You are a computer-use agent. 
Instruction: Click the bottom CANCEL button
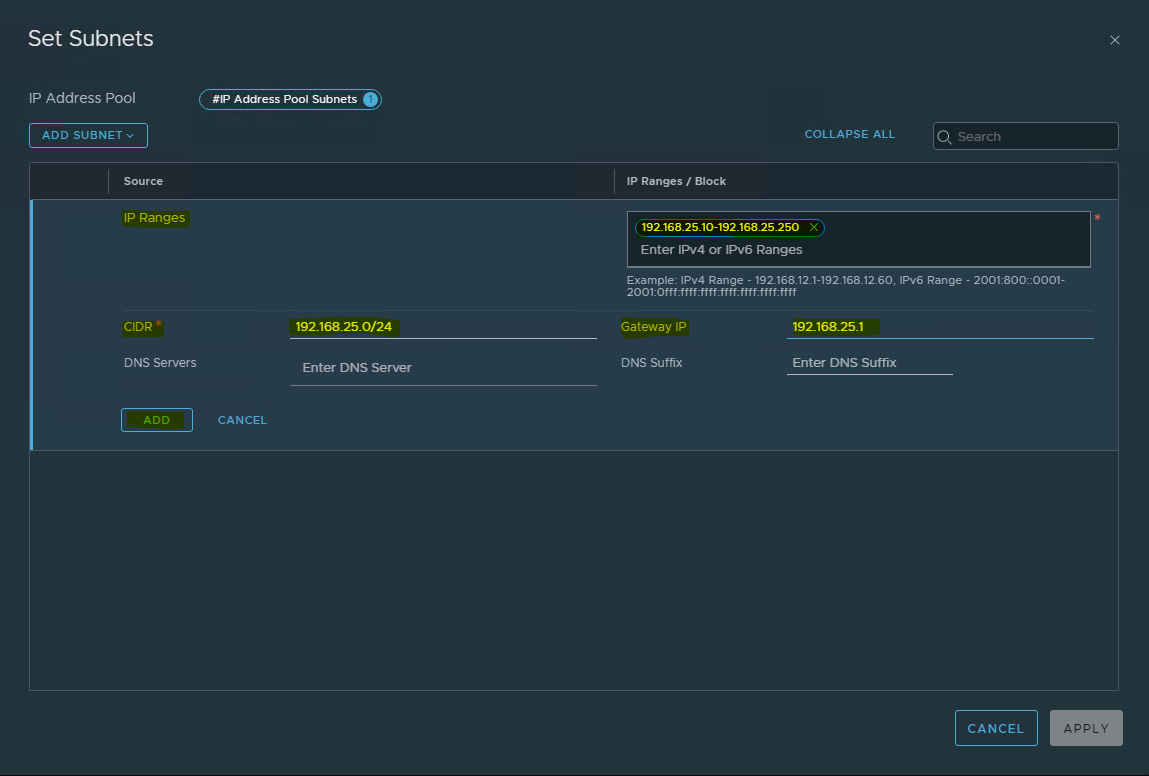click(x=996, y=728)
